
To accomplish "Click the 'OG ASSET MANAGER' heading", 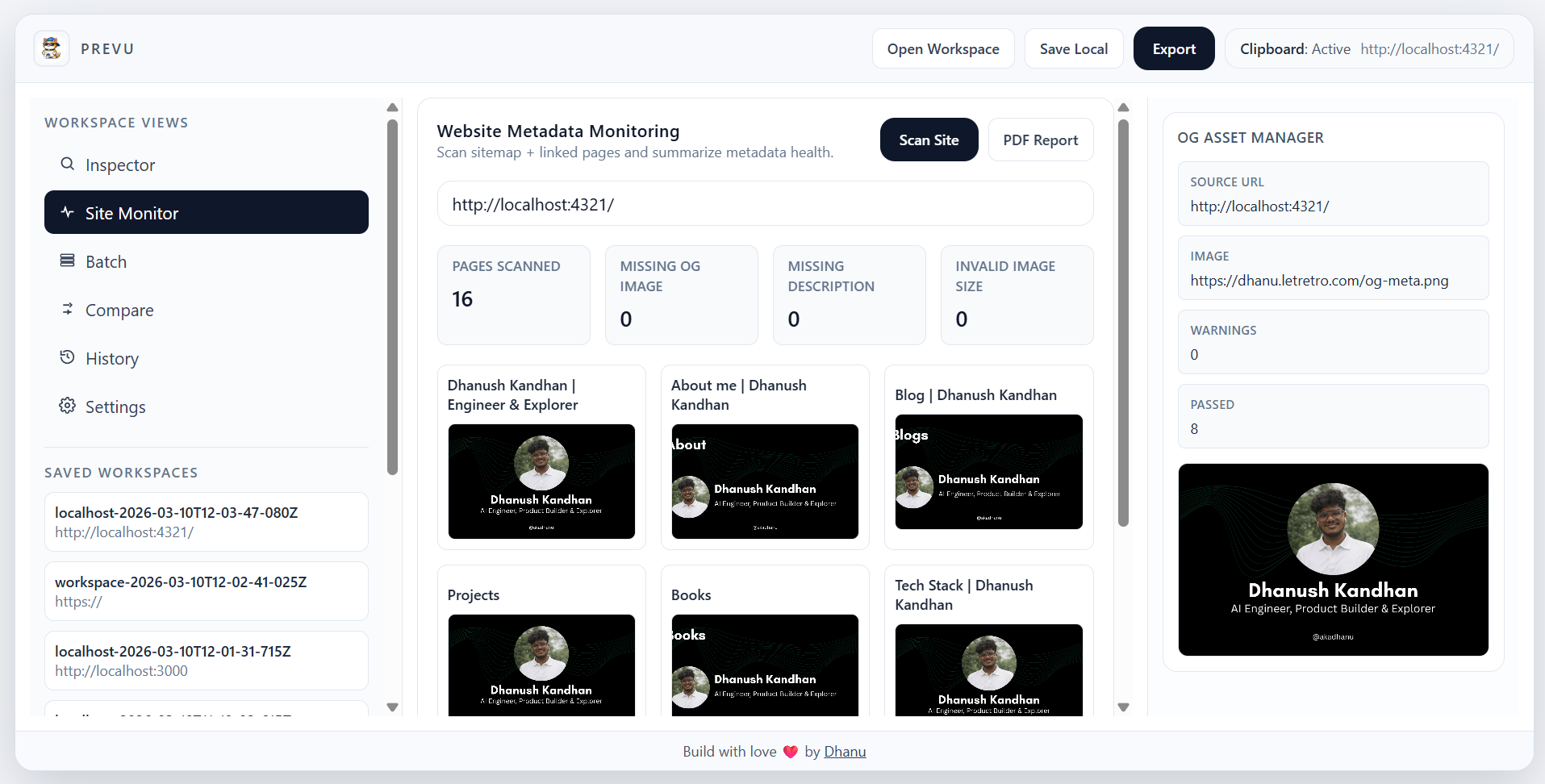I will [1251, 138].
